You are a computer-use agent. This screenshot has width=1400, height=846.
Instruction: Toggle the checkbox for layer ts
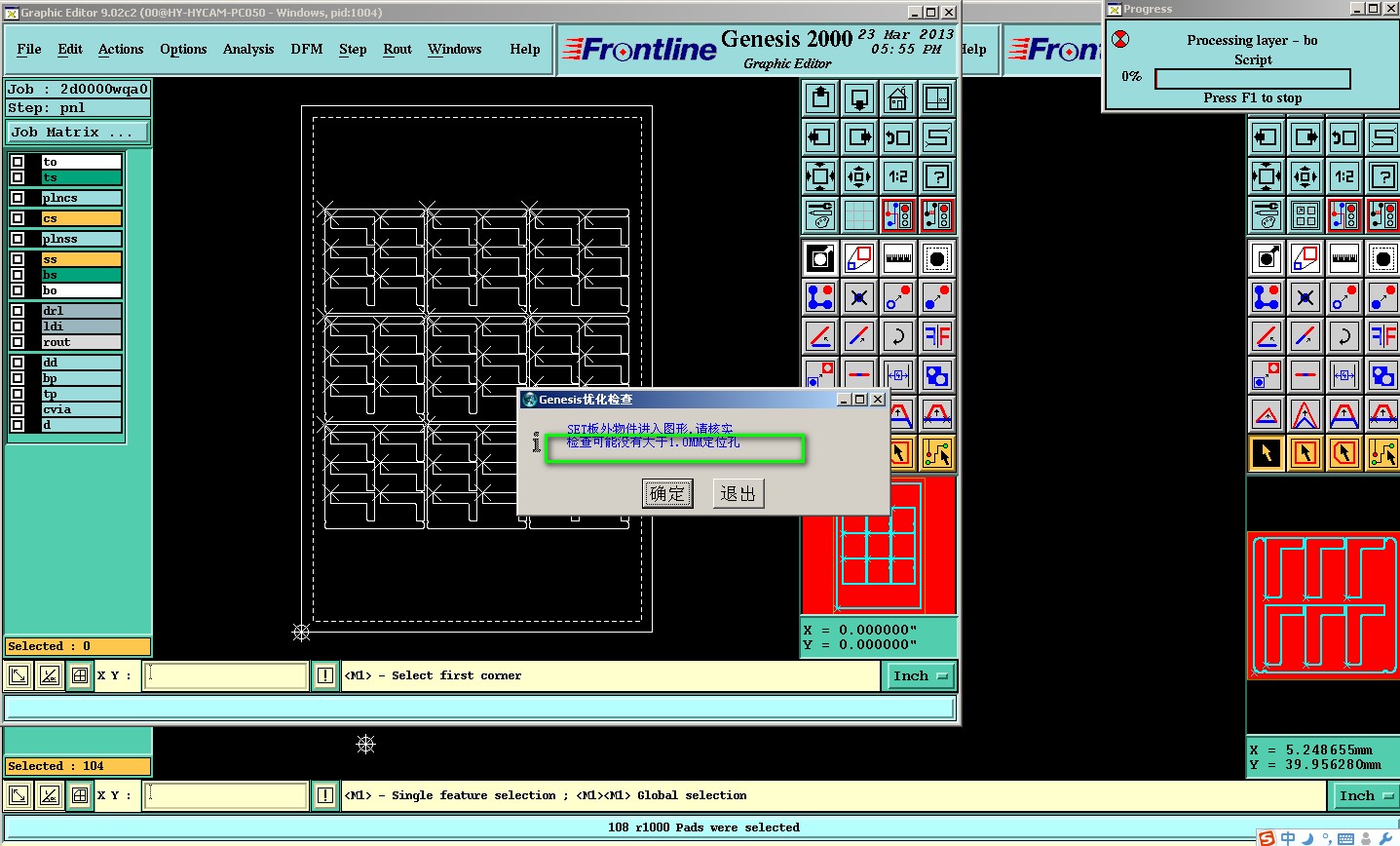tap(18, 177)
